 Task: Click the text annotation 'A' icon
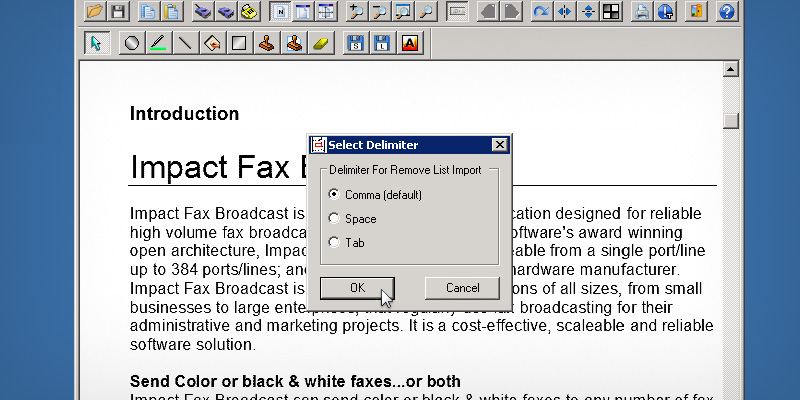pyautogui.click(x=409, y=43)
